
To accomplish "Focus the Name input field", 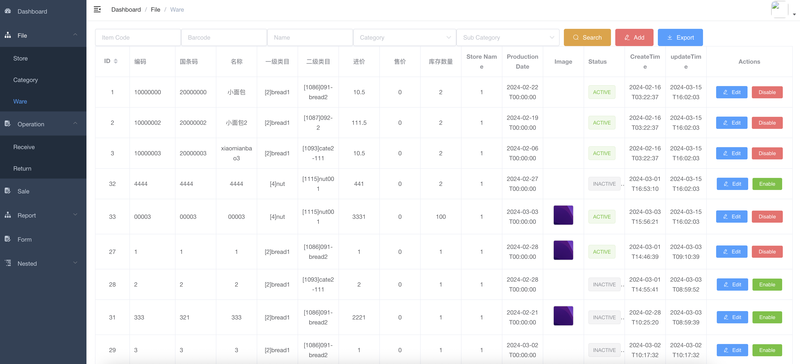I will click(310, 38).
